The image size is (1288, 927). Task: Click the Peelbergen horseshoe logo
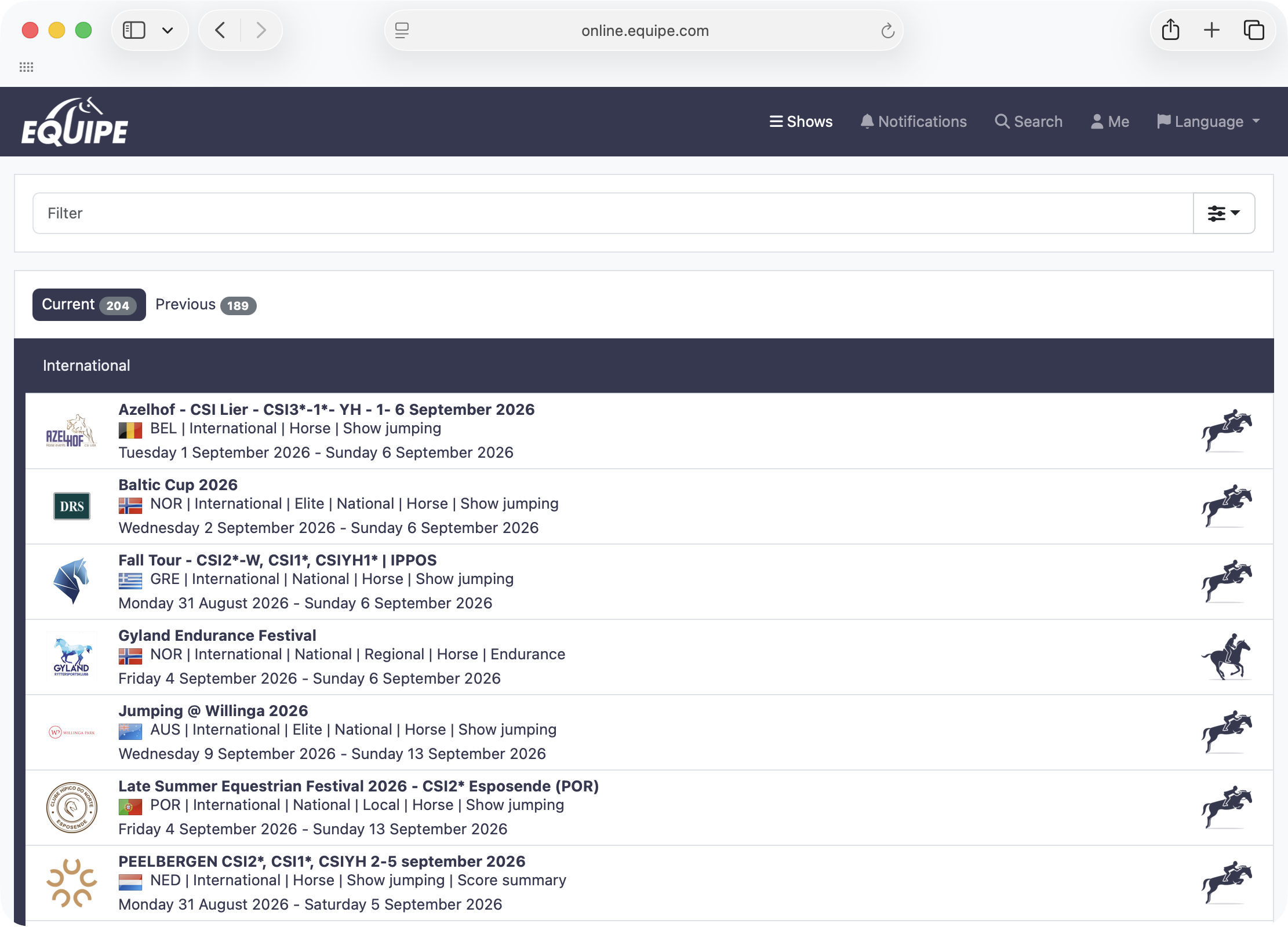(x=72, y=883)
